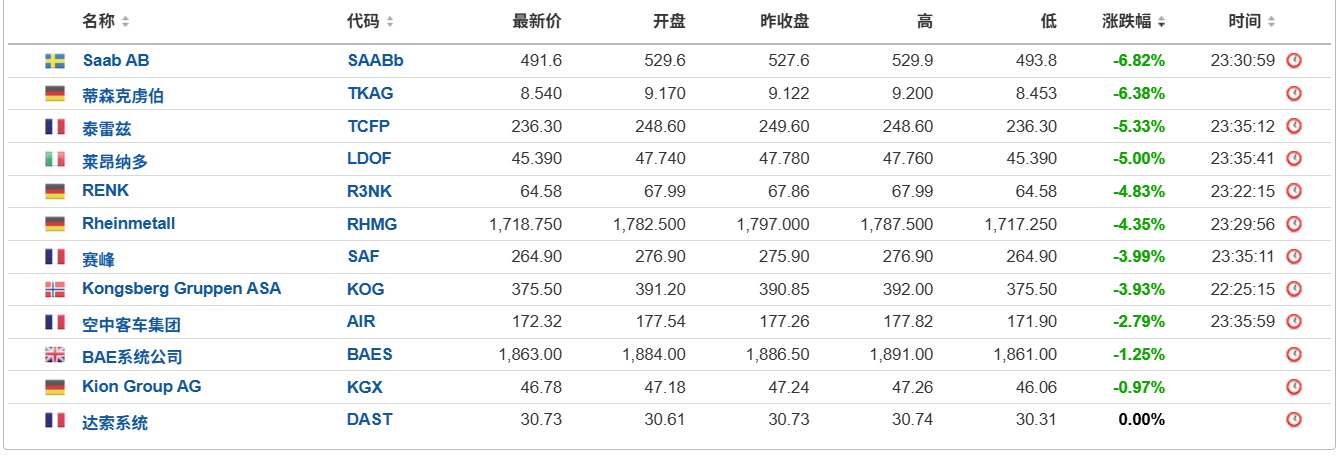Open the 赛峰 stock link
1340x460 pixels.
click(x=99, y=259)
